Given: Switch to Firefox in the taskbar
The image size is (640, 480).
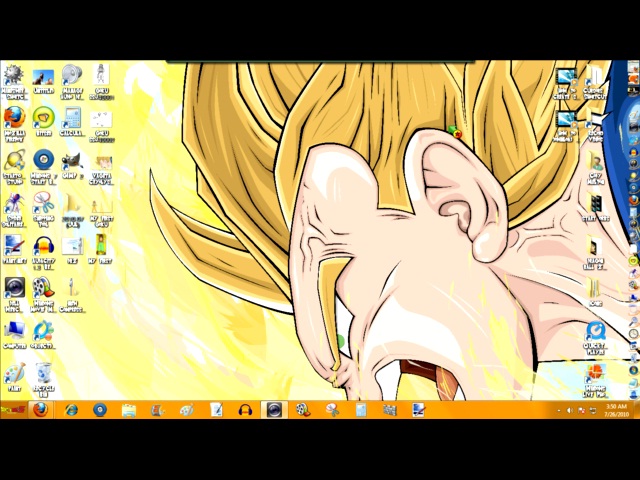Looking at the screenshot, I should (x=40, y=409).
